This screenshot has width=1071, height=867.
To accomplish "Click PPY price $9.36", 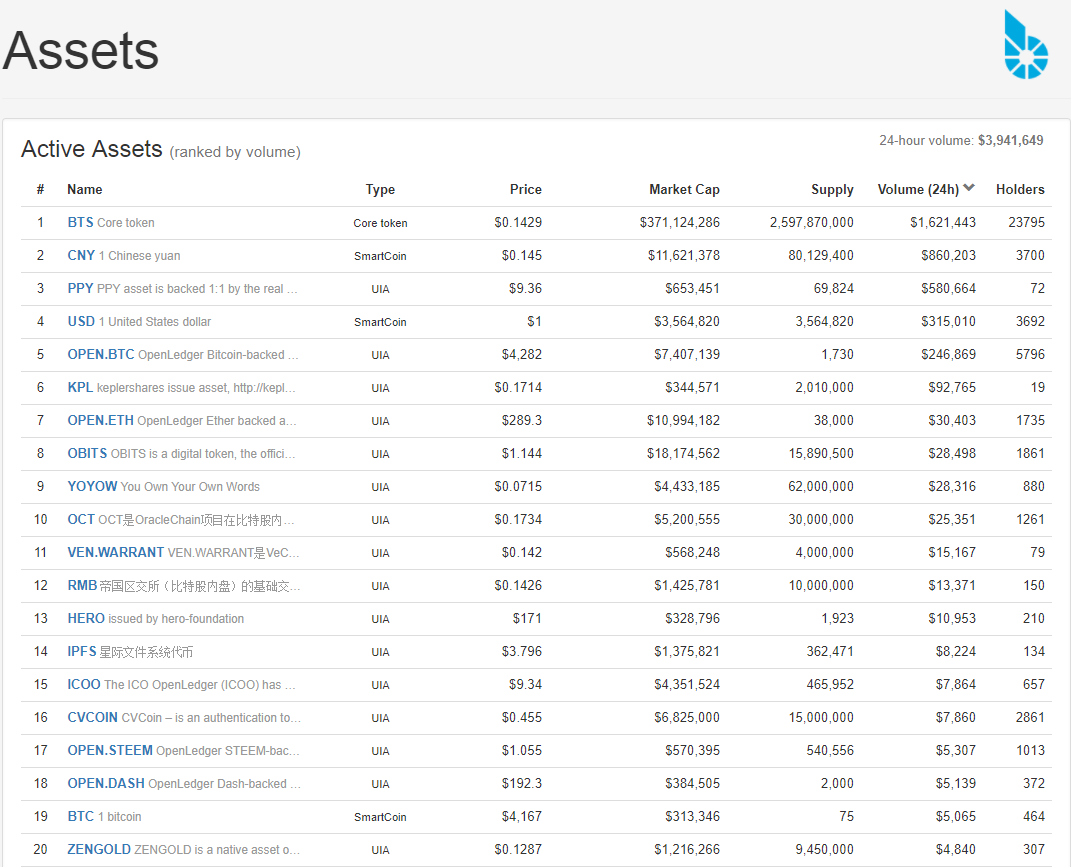I will [x=525, y=288].
